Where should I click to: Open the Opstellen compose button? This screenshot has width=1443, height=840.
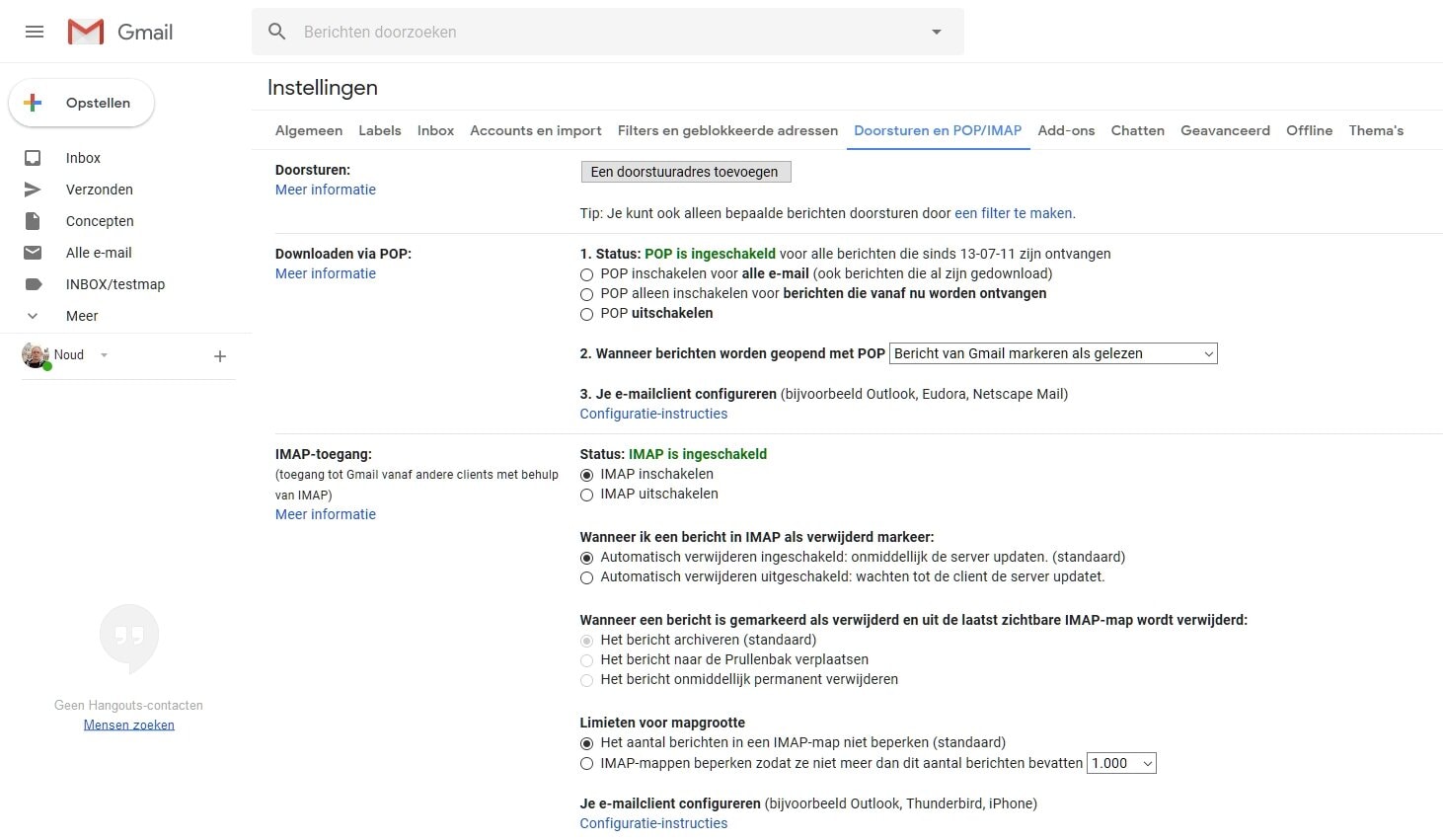pyautogui.click(x=81, y=102)
